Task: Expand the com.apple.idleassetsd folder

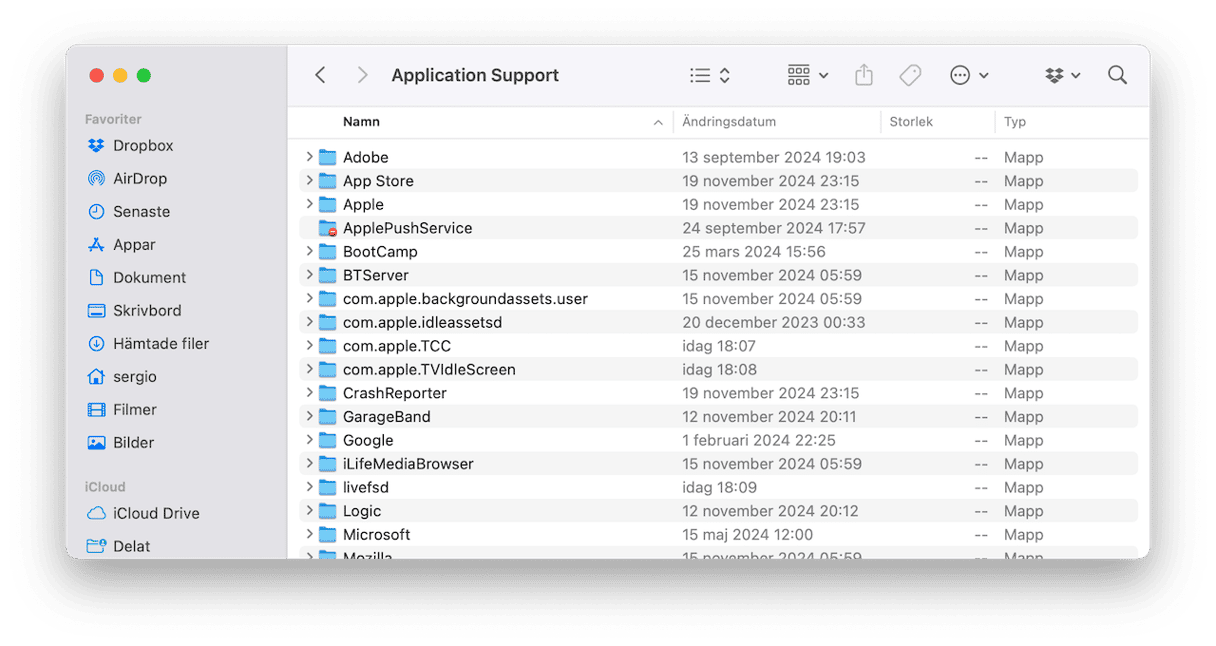Action: (309, 322)
